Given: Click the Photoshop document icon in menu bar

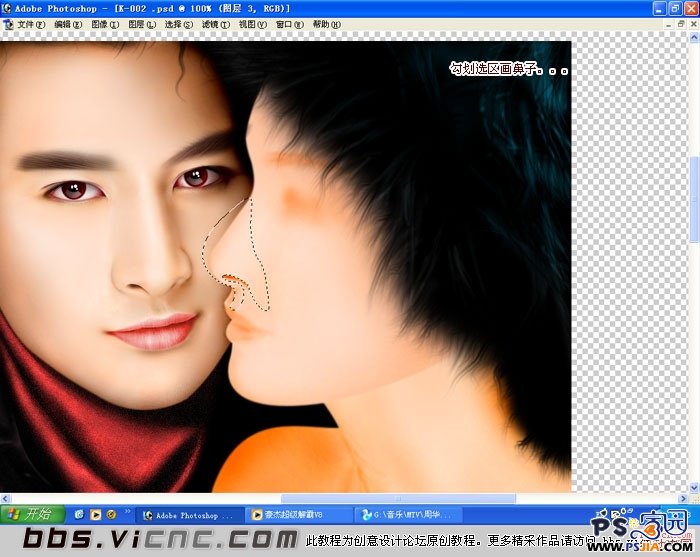Looking at the screenshot, I should point(8,25).
